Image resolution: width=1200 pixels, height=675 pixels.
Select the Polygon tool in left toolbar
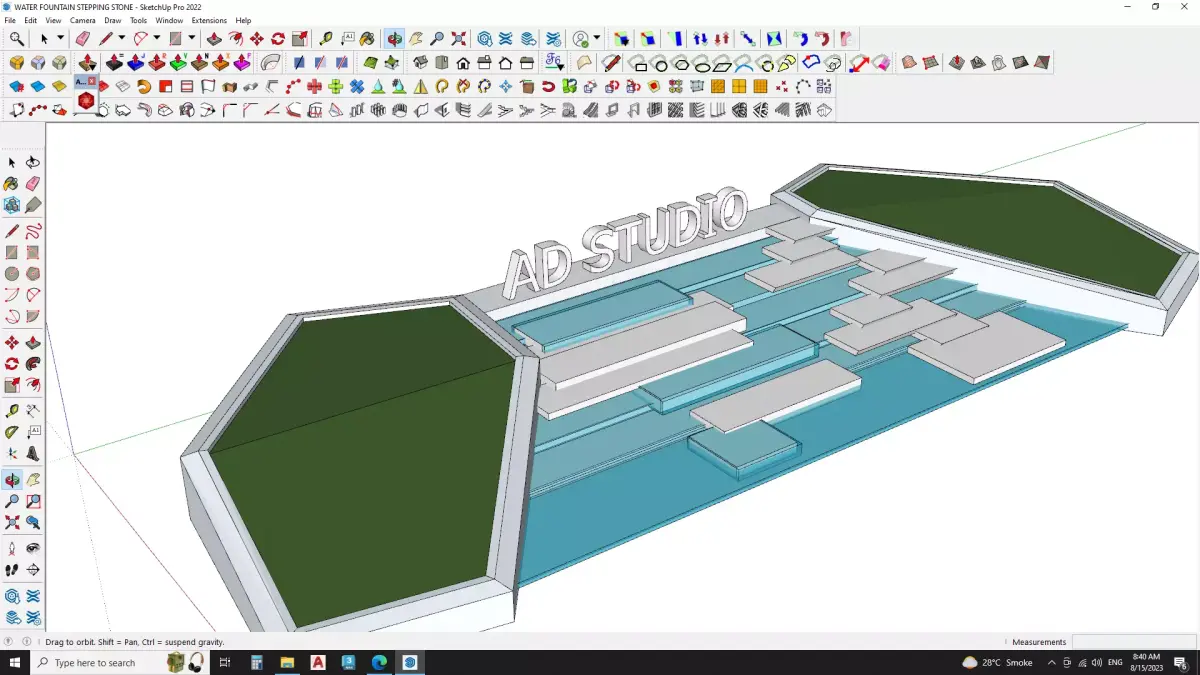(33, 273)
